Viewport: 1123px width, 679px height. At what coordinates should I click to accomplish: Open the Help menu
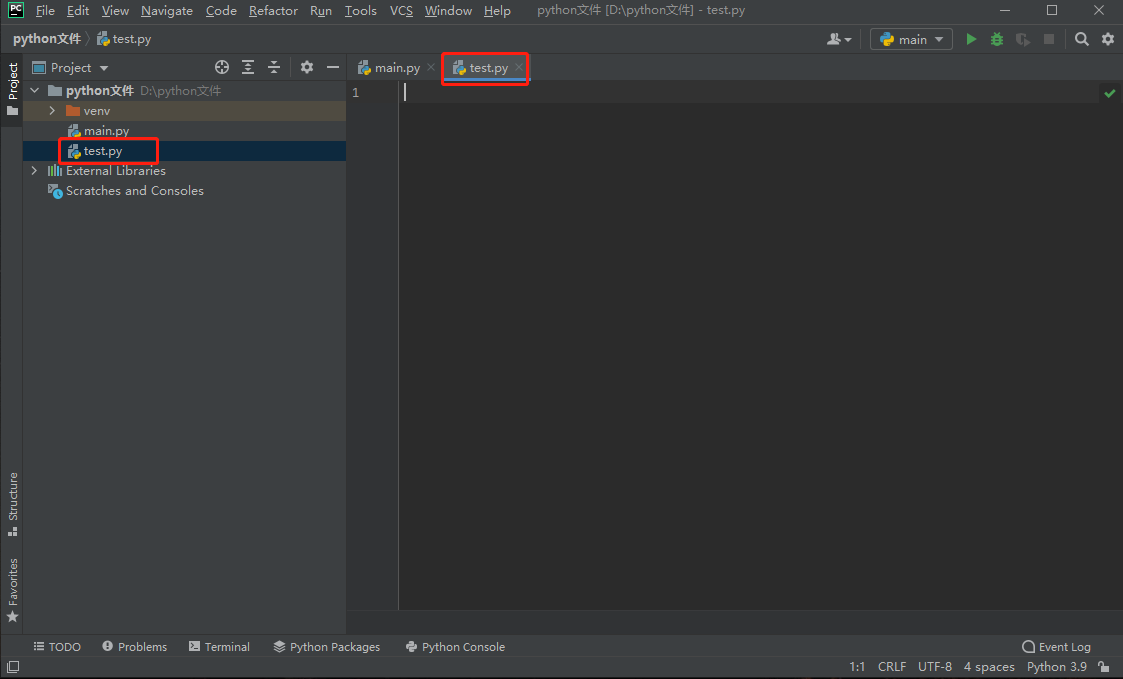point(497,11)
